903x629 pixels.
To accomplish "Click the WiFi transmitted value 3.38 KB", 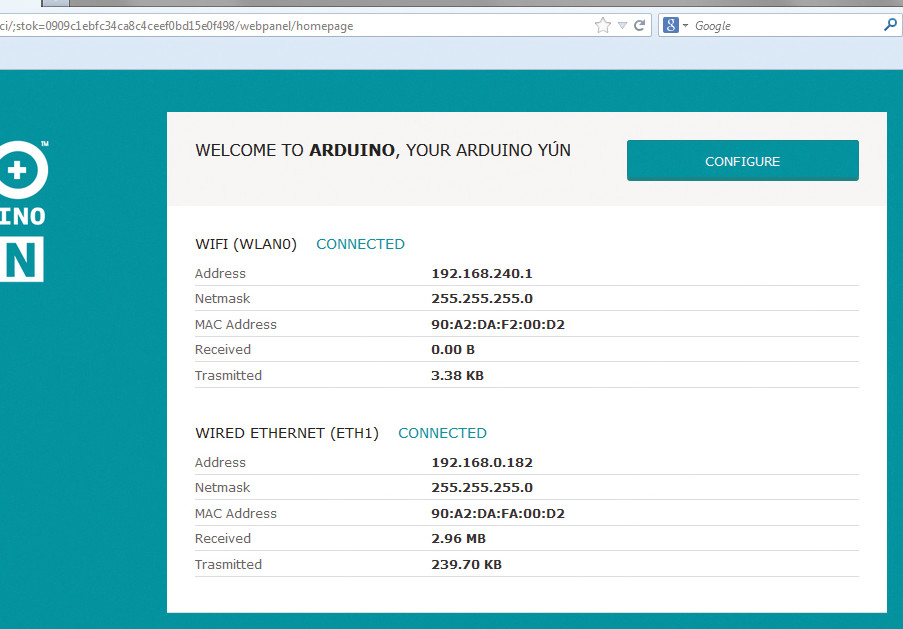I will click(457, 376).
